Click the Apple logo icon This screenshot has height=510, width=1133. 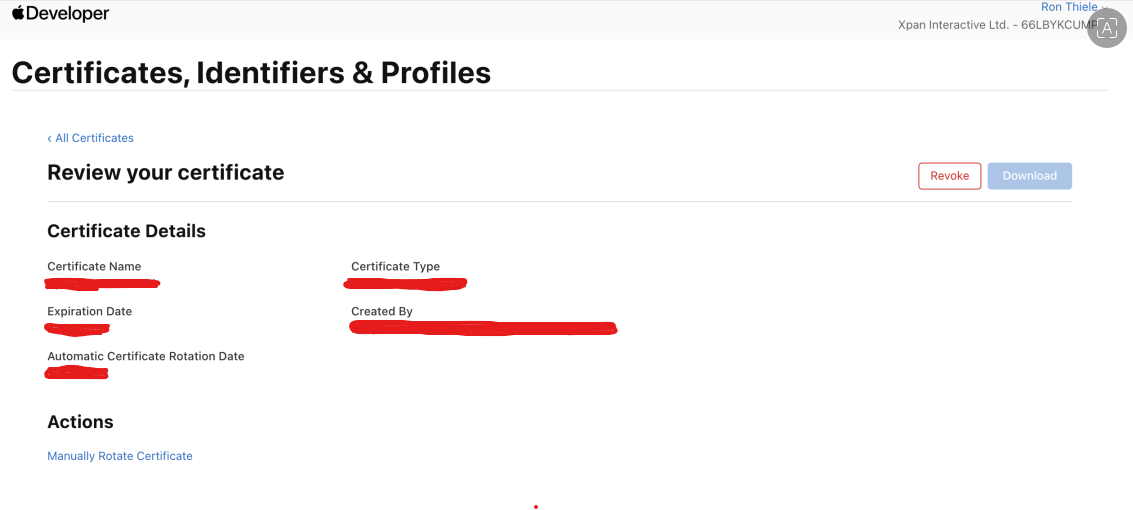[18, 12]
